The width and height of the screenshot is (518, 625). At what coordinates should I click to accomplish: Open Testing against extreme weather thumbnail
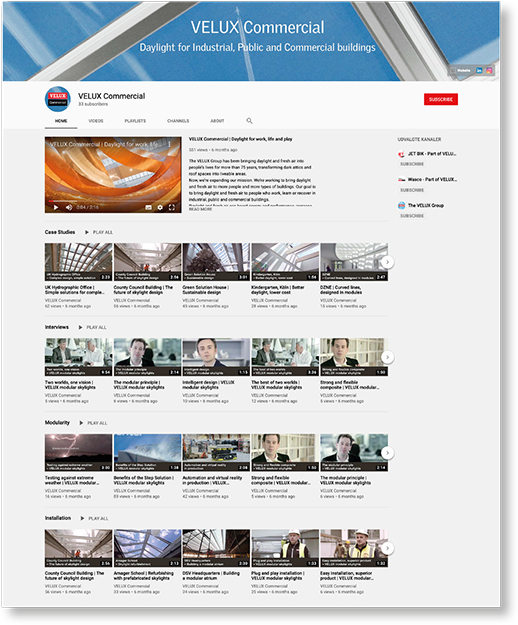78,453
